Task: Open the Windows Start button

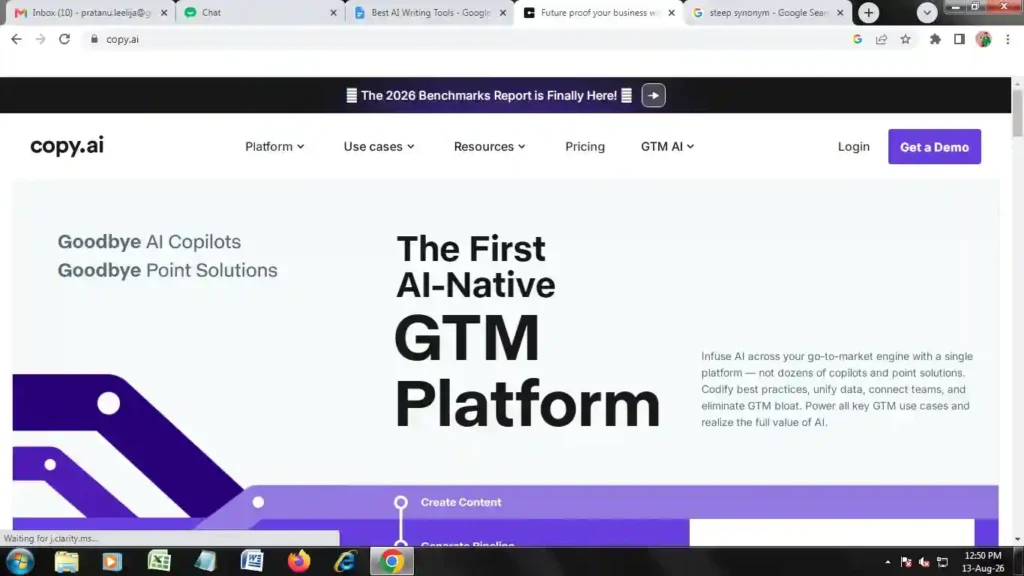Action: point(20,562)
